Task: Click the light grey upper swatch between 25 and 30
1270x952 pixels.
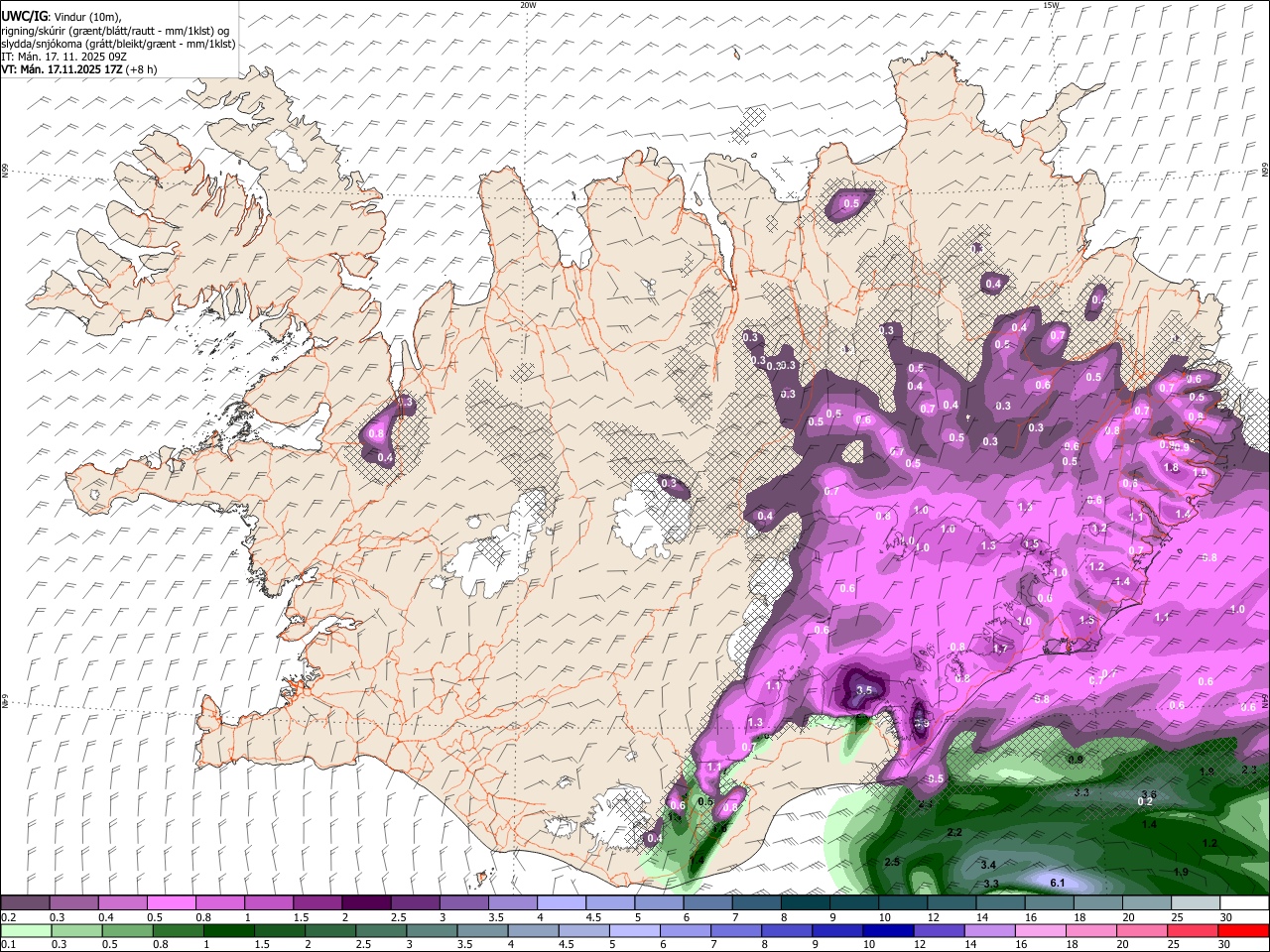Action: [1197, 903]
